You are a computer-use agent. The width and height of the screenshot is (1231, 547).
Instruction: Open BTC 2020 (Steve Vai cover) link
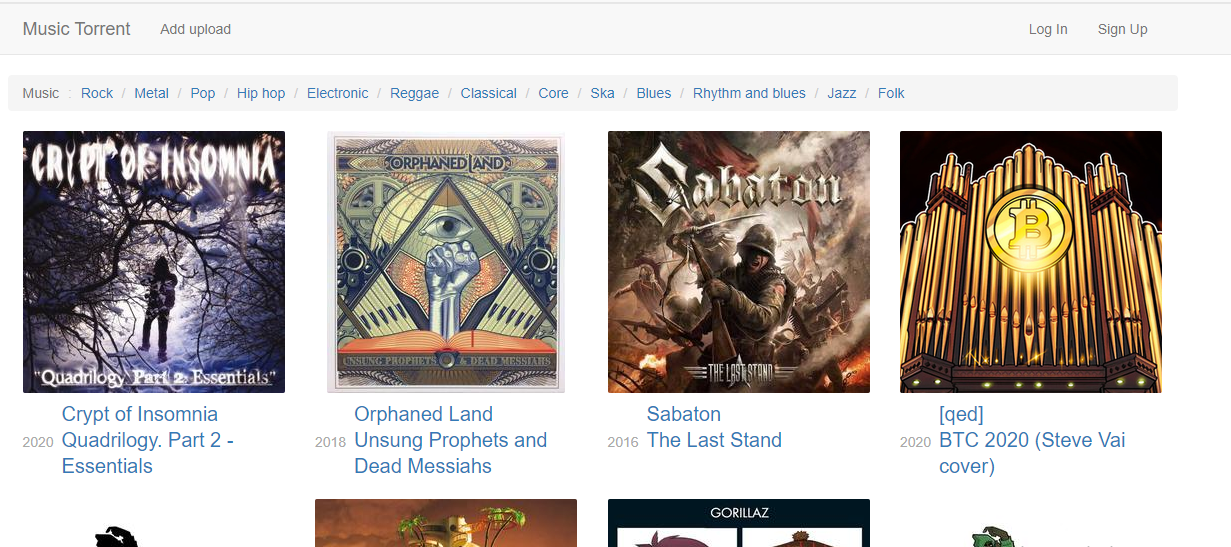click(1032, 453)
